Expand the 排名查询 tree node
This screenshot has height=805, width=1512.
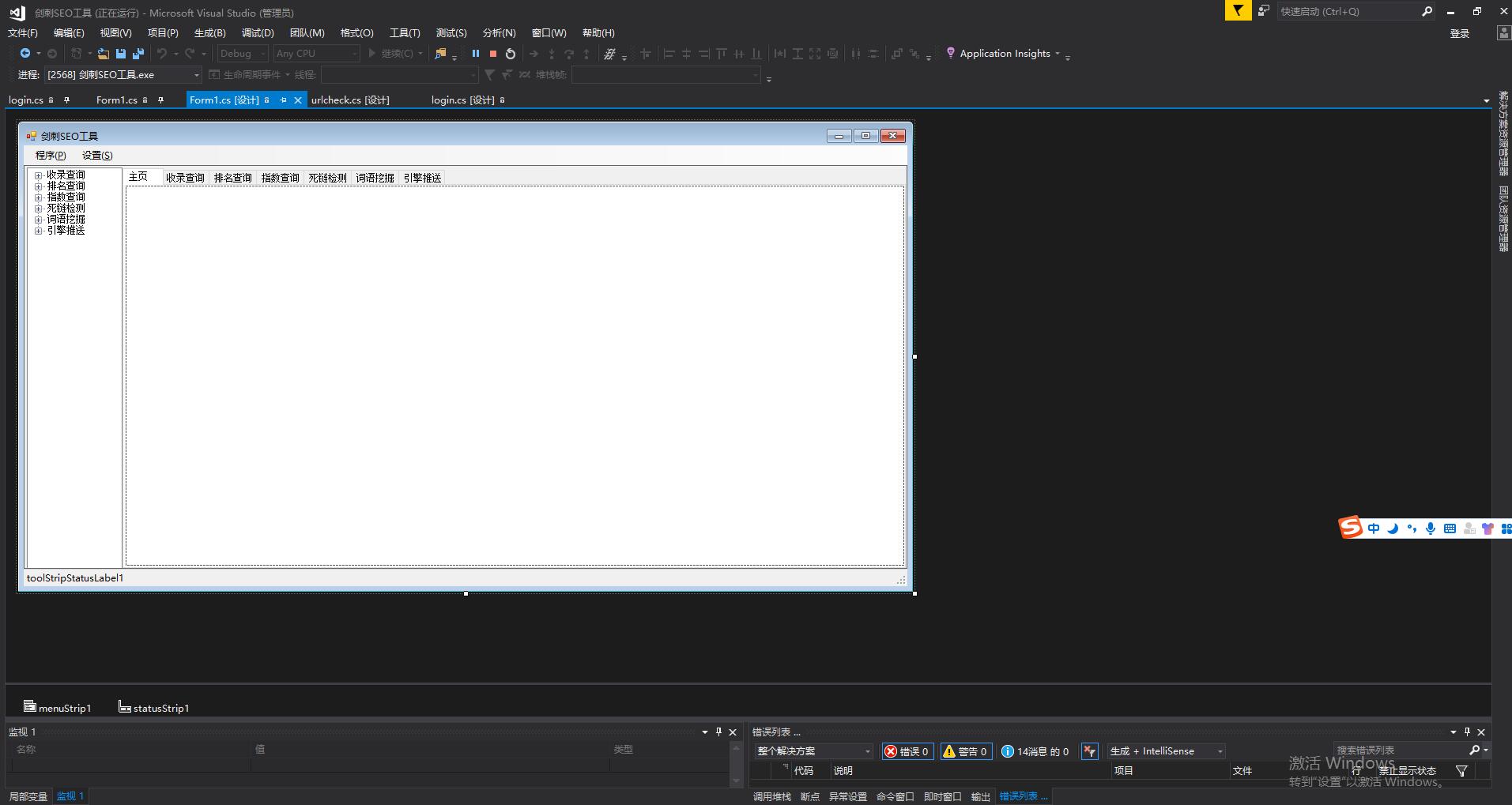point(38,186)
